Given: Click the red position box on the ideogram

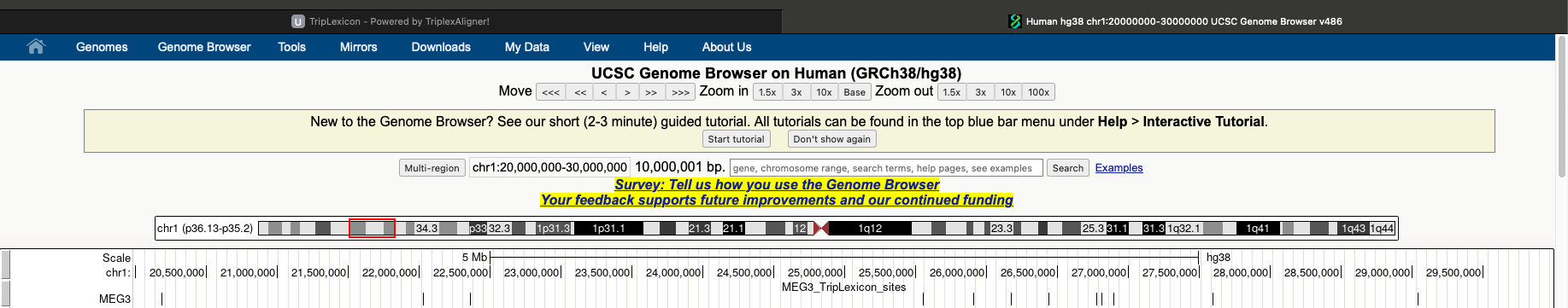Looking at the screenshot, I should pos(372,229).
